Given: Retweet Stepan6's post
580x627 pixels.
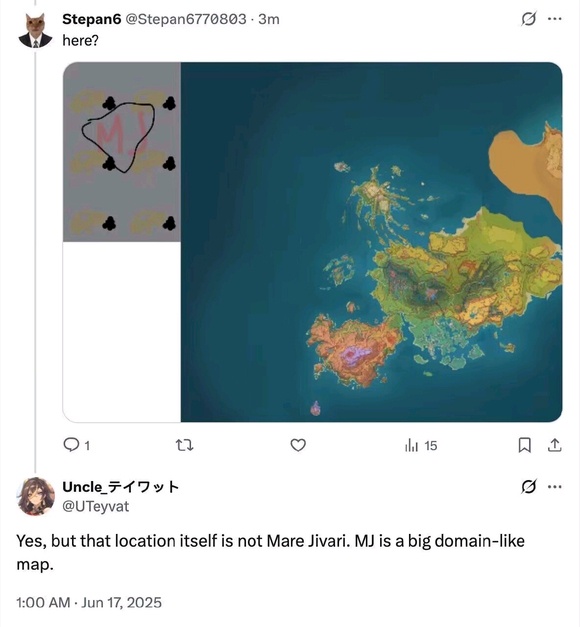Looking at the screenshot, I should [x=185, y=445].
